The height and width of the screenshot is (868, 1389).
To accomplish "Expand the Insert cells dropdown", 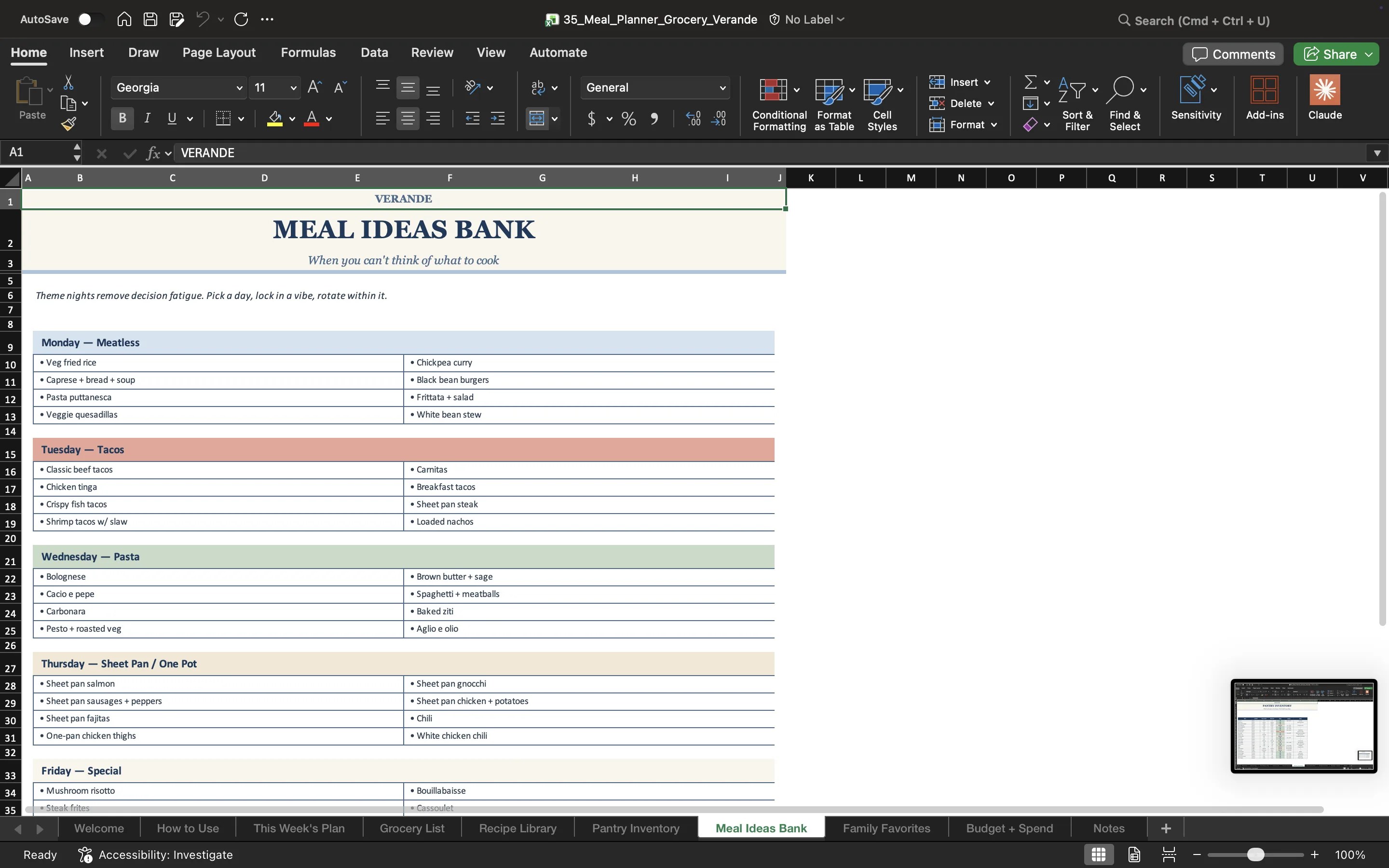I will [987, 82].
